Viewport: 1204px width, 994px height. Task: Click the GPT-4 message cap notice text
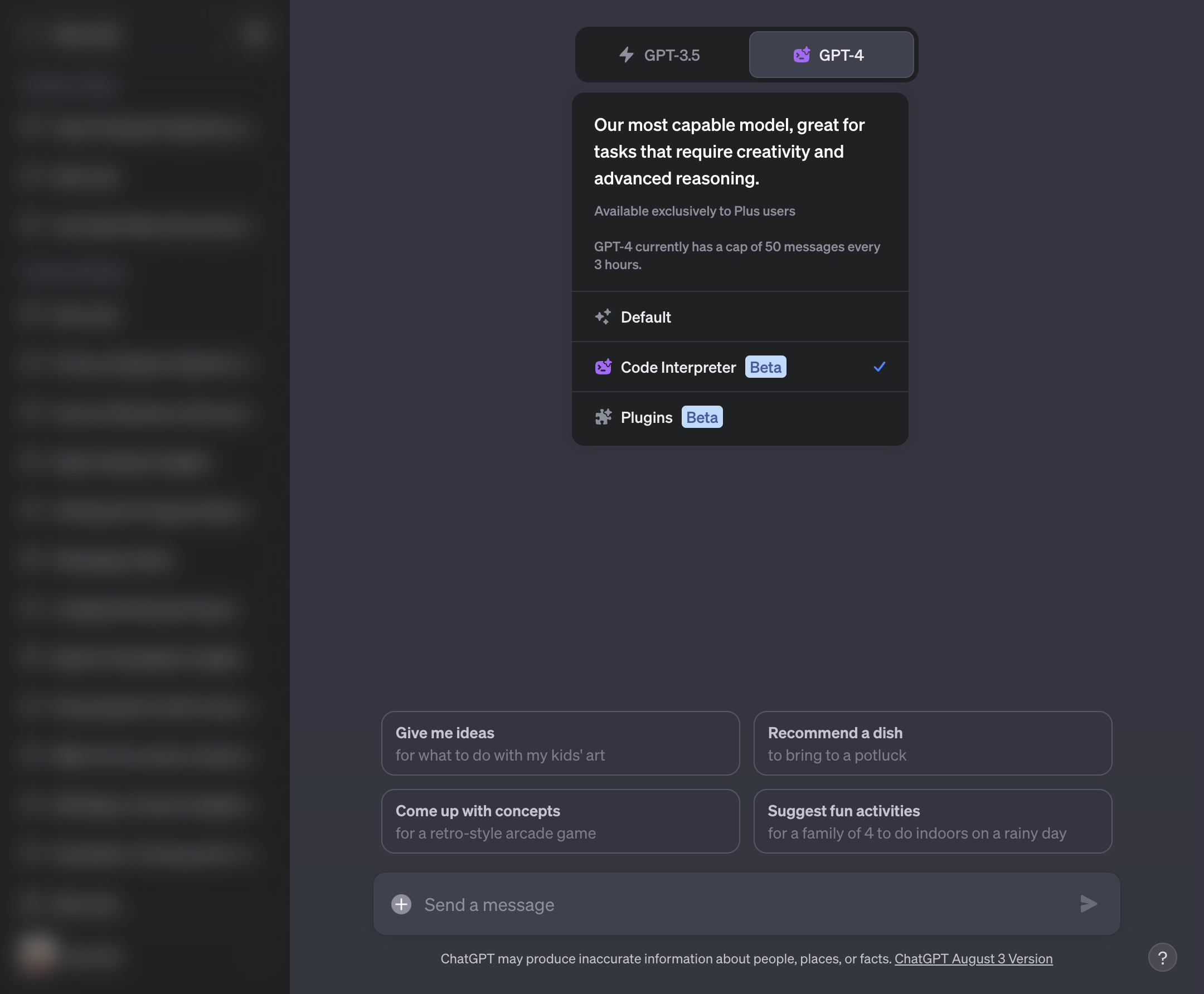coord(737,255)
